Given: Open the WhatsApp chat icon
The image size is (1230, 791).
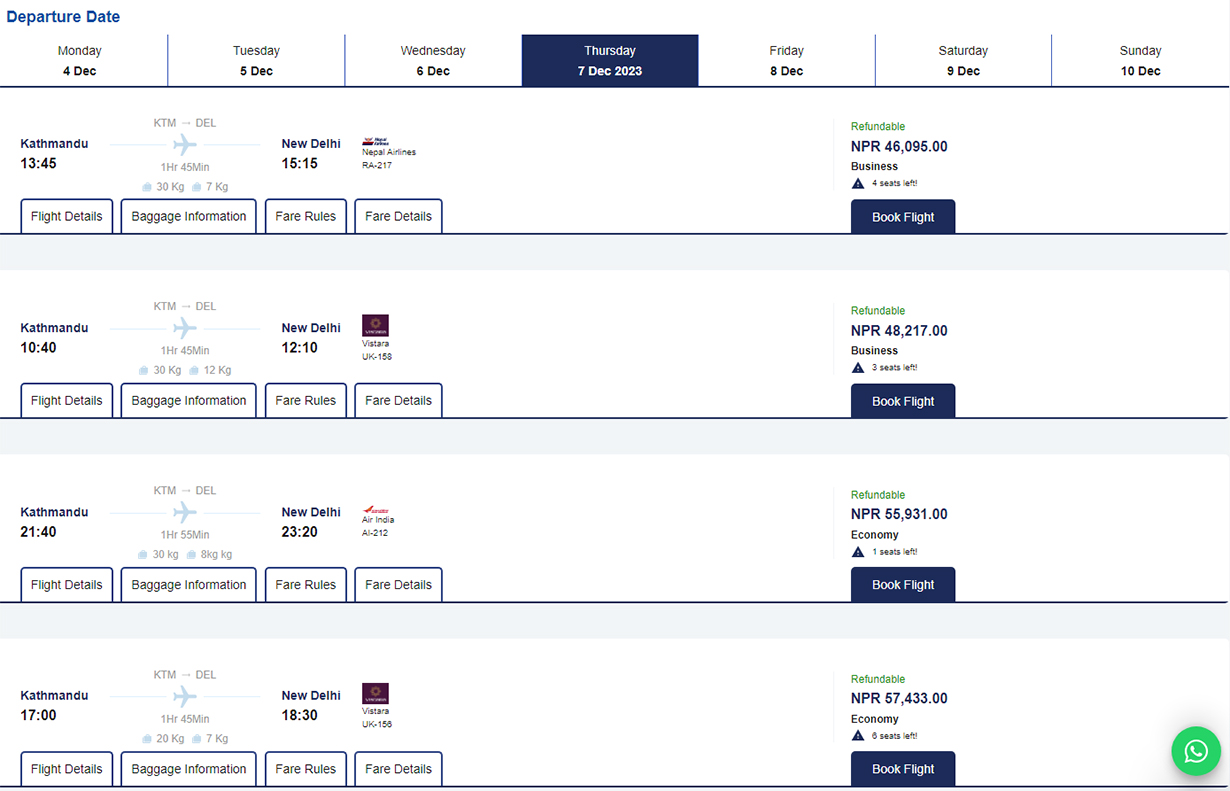Looking at the screenshot, I should (1196, 751).
